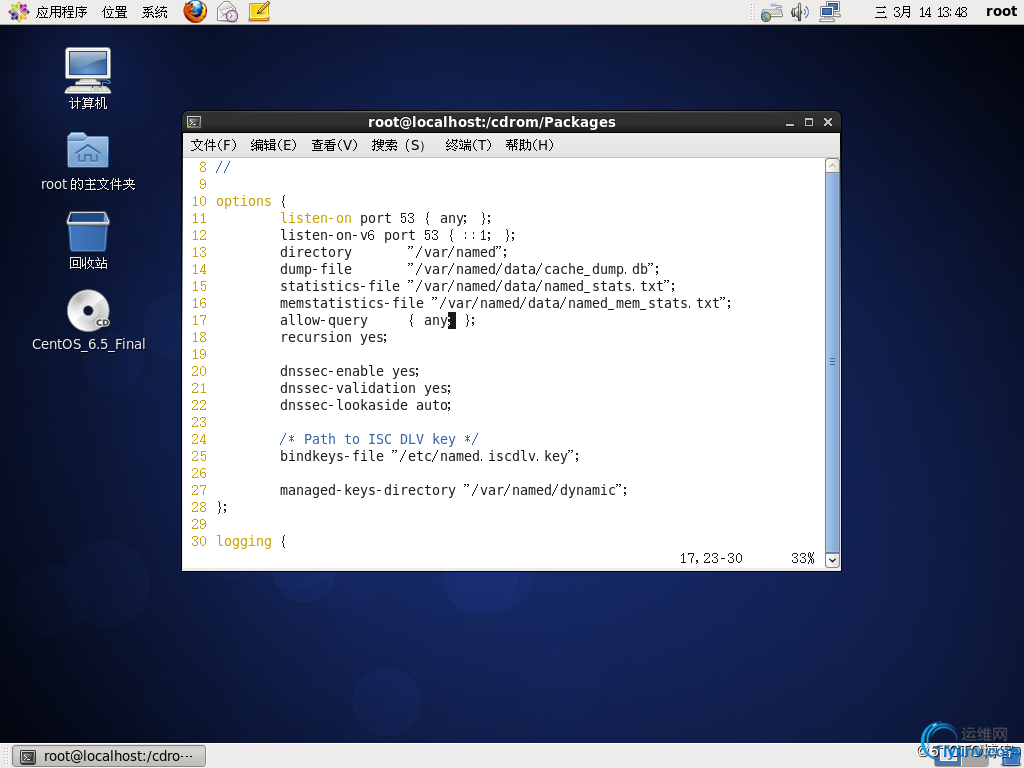Screen dimensions: 1024x768
Task: Click "recursion yes;" on line 18
Action: (334, 337)
